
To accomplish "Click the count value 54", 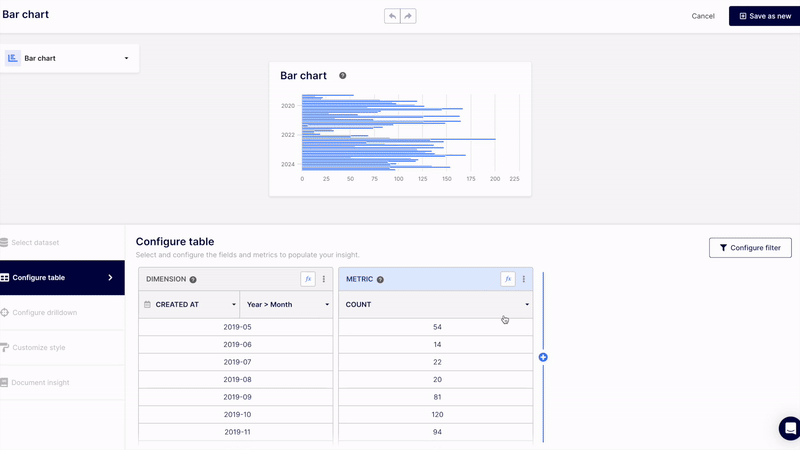I will 437,327.
